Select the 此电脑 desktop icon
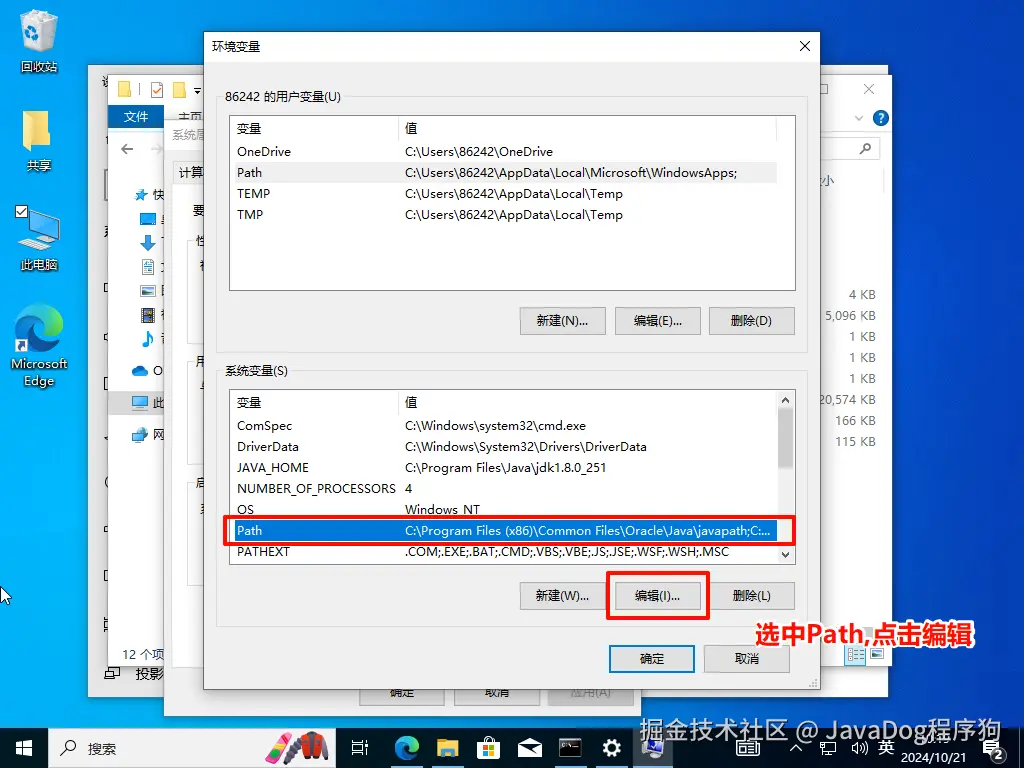 pyautogui.click(x=39, y=238)
